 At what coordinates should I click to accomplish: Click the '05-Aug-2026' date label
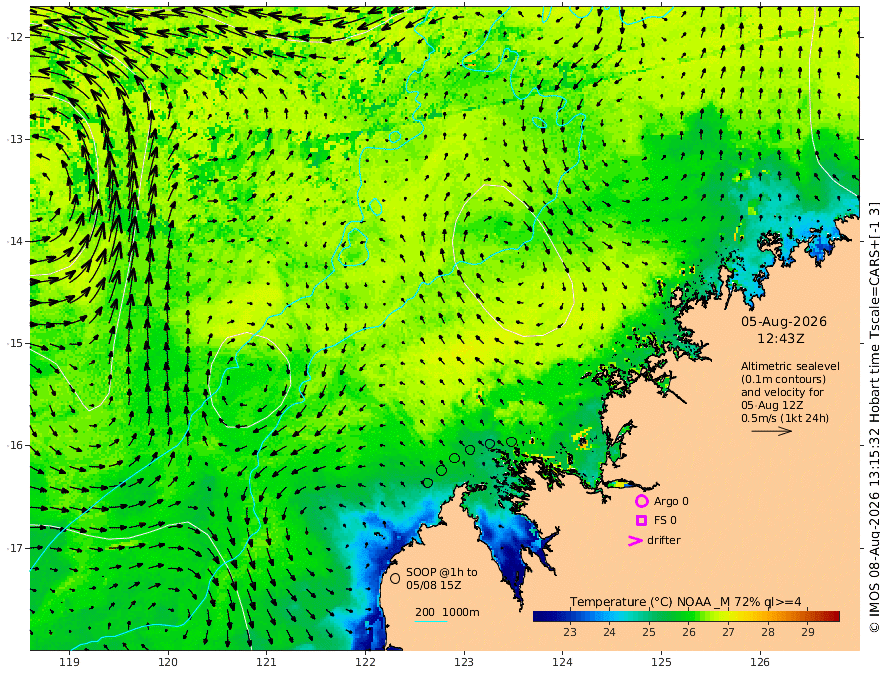784,321
